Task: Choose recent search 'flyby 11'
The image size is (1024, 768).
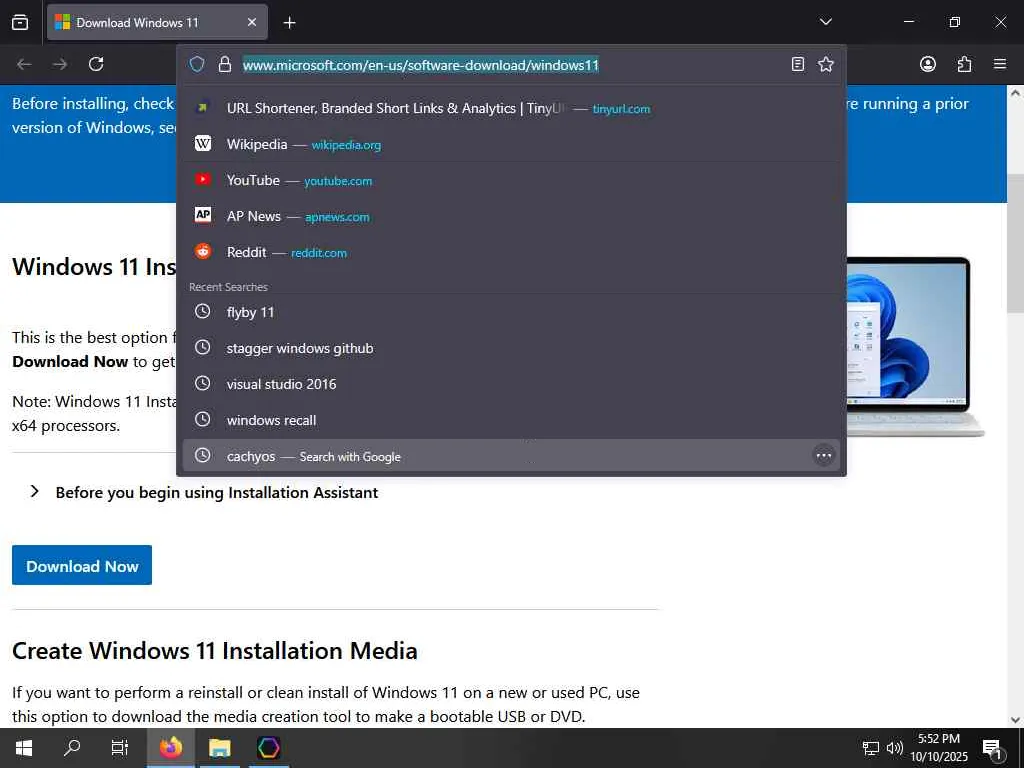Action: pyautogui.click(x=511, y=312)
